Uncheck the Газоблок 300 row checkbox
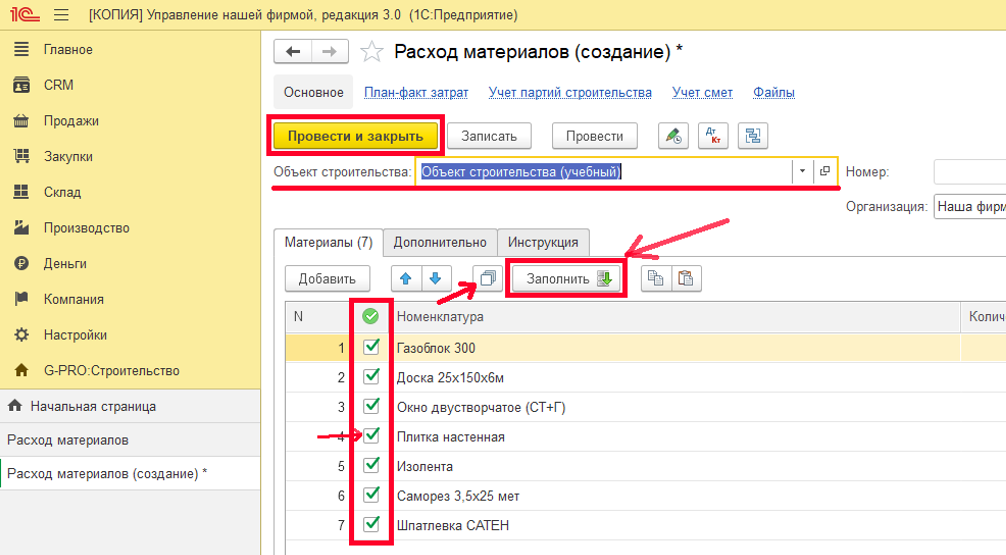1006x555 pixels. [x=372, y=347]
